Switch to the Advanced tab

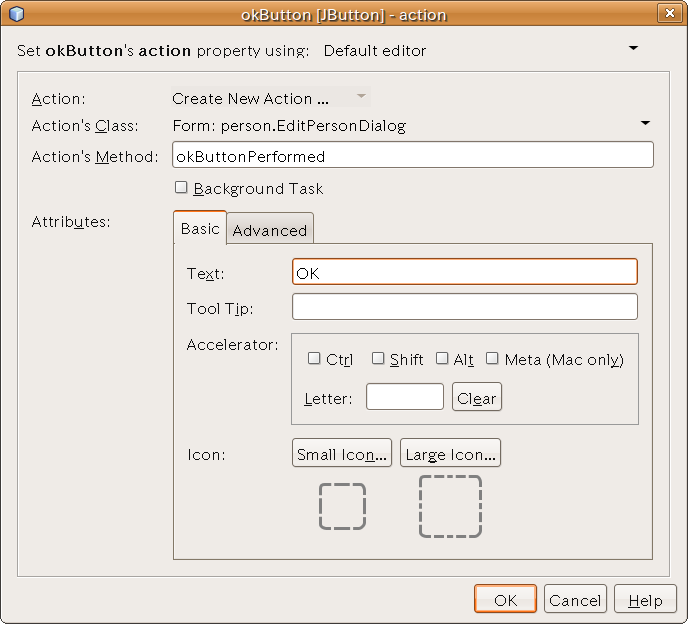click(x=270, y=230)
